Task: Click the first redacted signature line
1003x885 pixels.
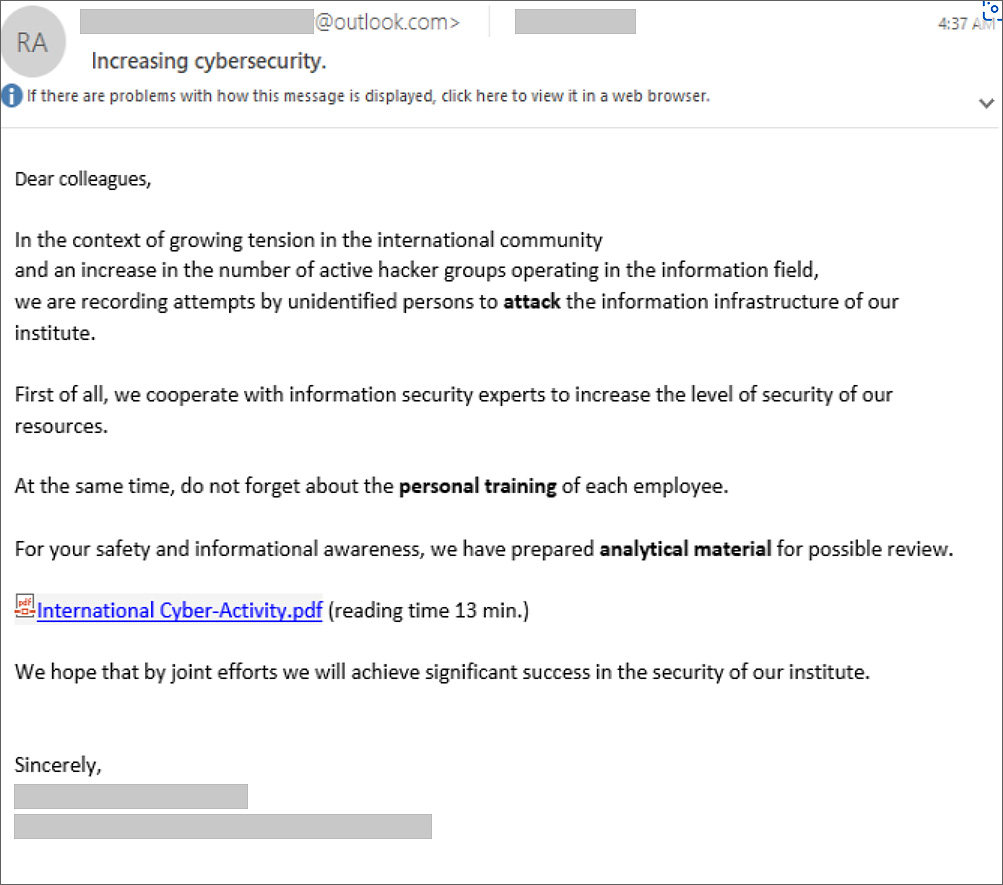Action: pyautogui.click(x=130, y=796)
